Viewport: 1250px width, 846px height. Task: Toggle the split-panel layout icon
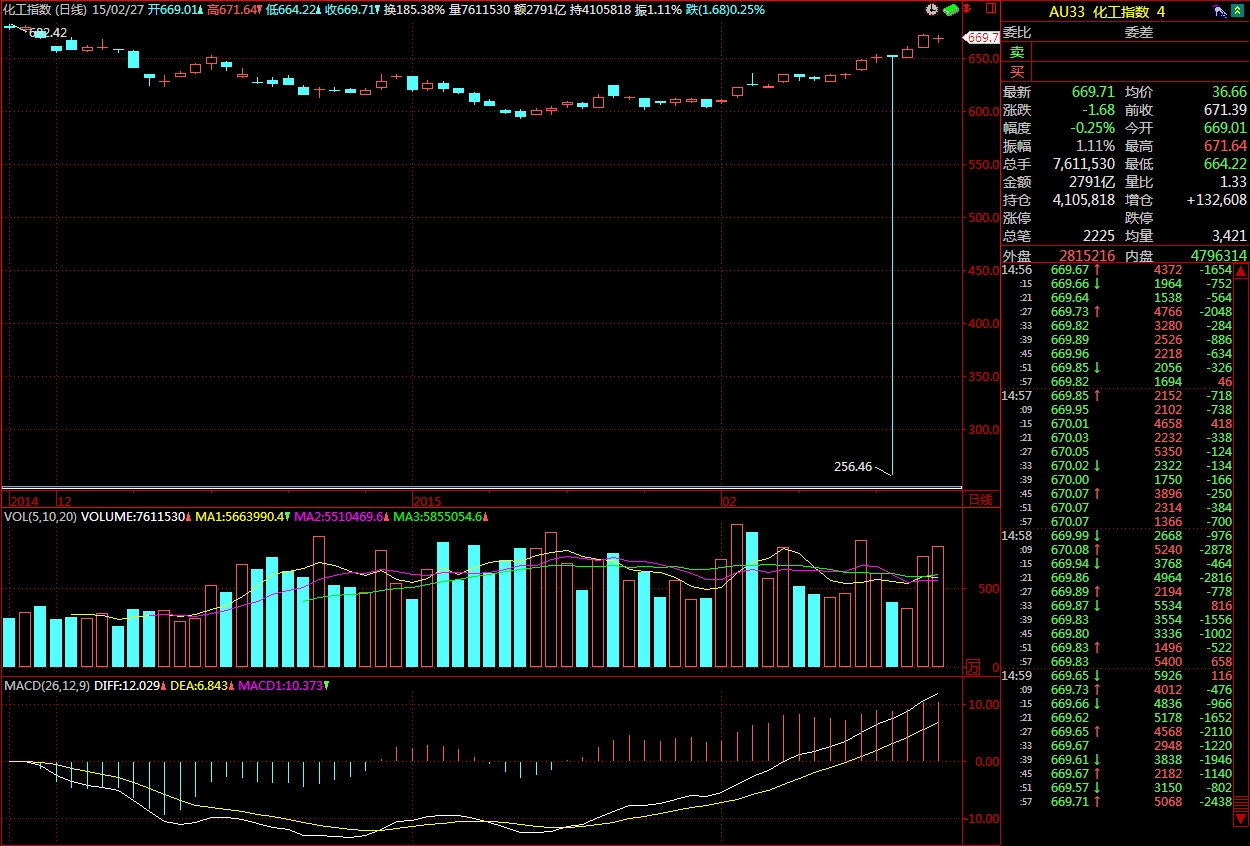989,10
